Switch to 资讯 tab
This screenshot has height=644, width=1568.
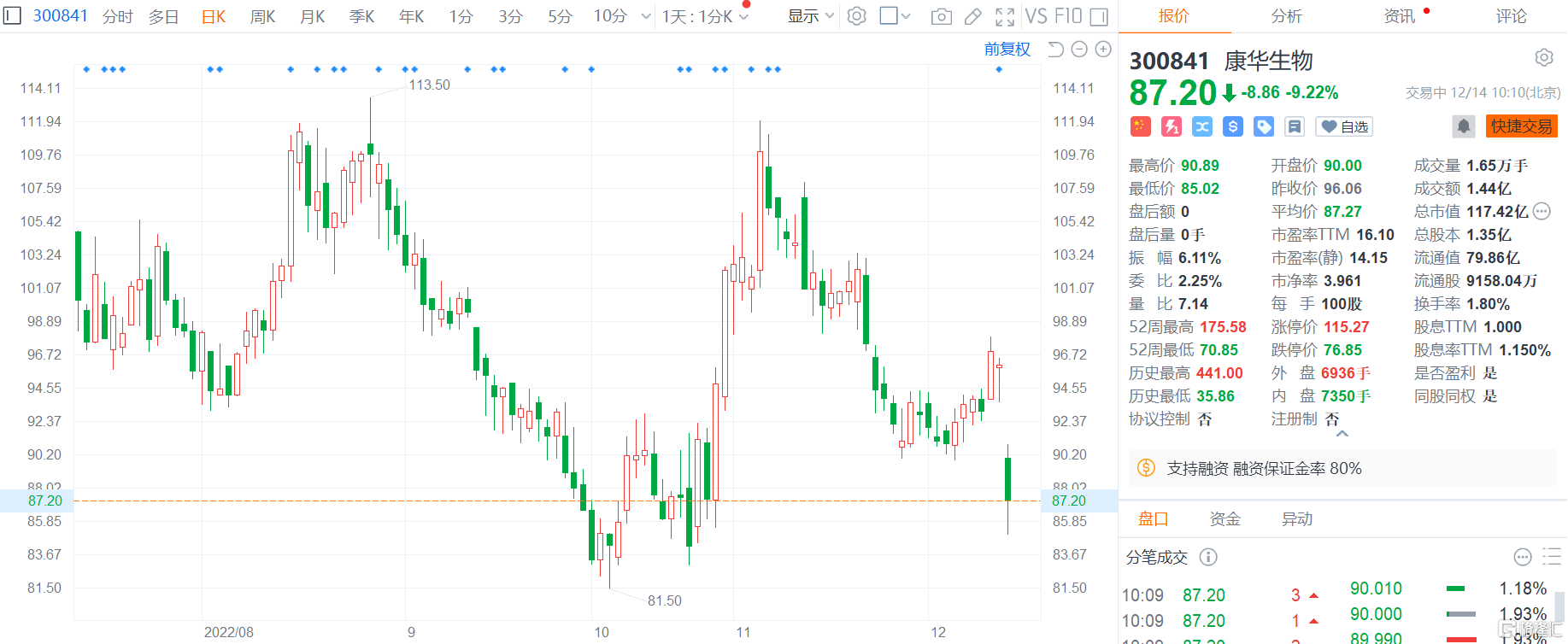point(1399,16)
